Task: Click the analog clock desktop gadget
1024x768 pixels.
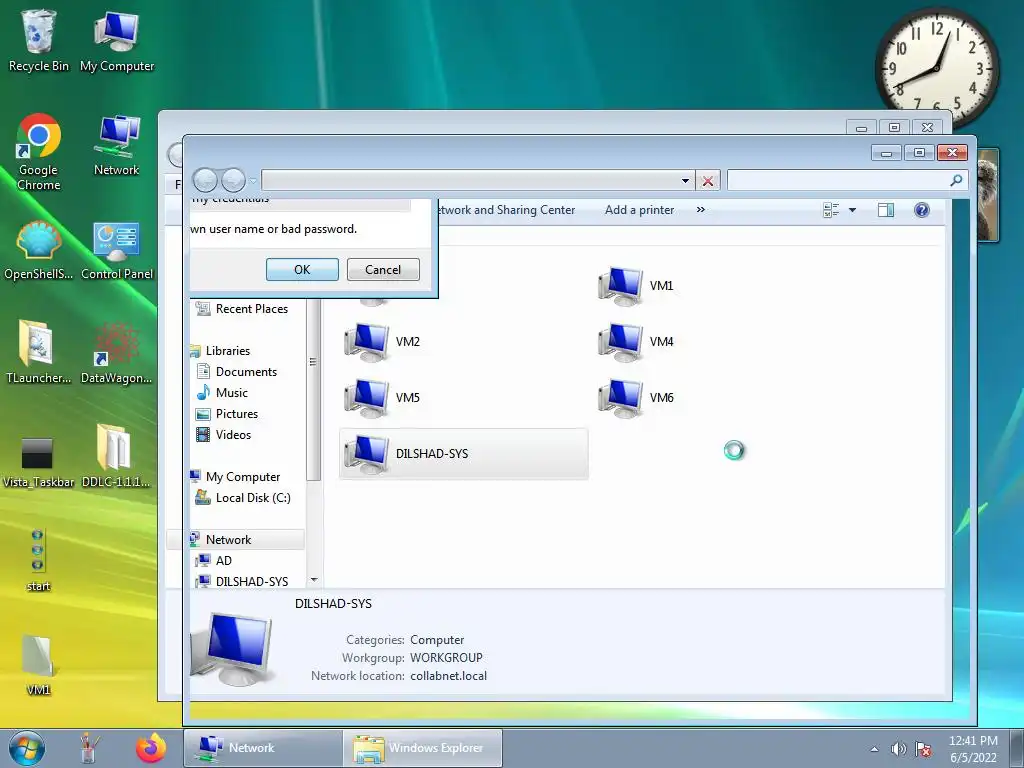Action: pyautogui.click(x=936, y=68)
